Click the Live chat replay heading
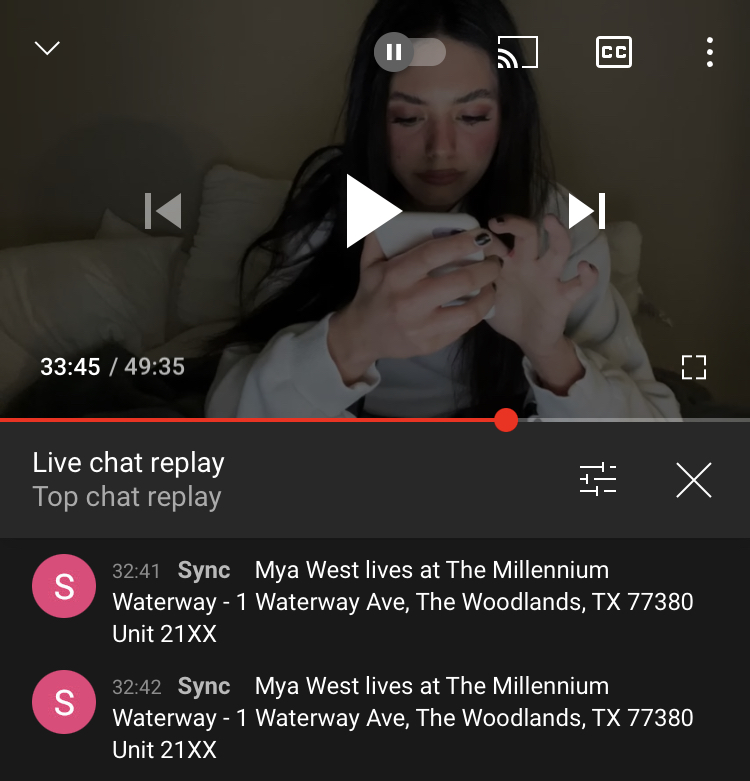The height and width of the screenshot is (781, 750). pyautogui.click(x=128, y=463)
